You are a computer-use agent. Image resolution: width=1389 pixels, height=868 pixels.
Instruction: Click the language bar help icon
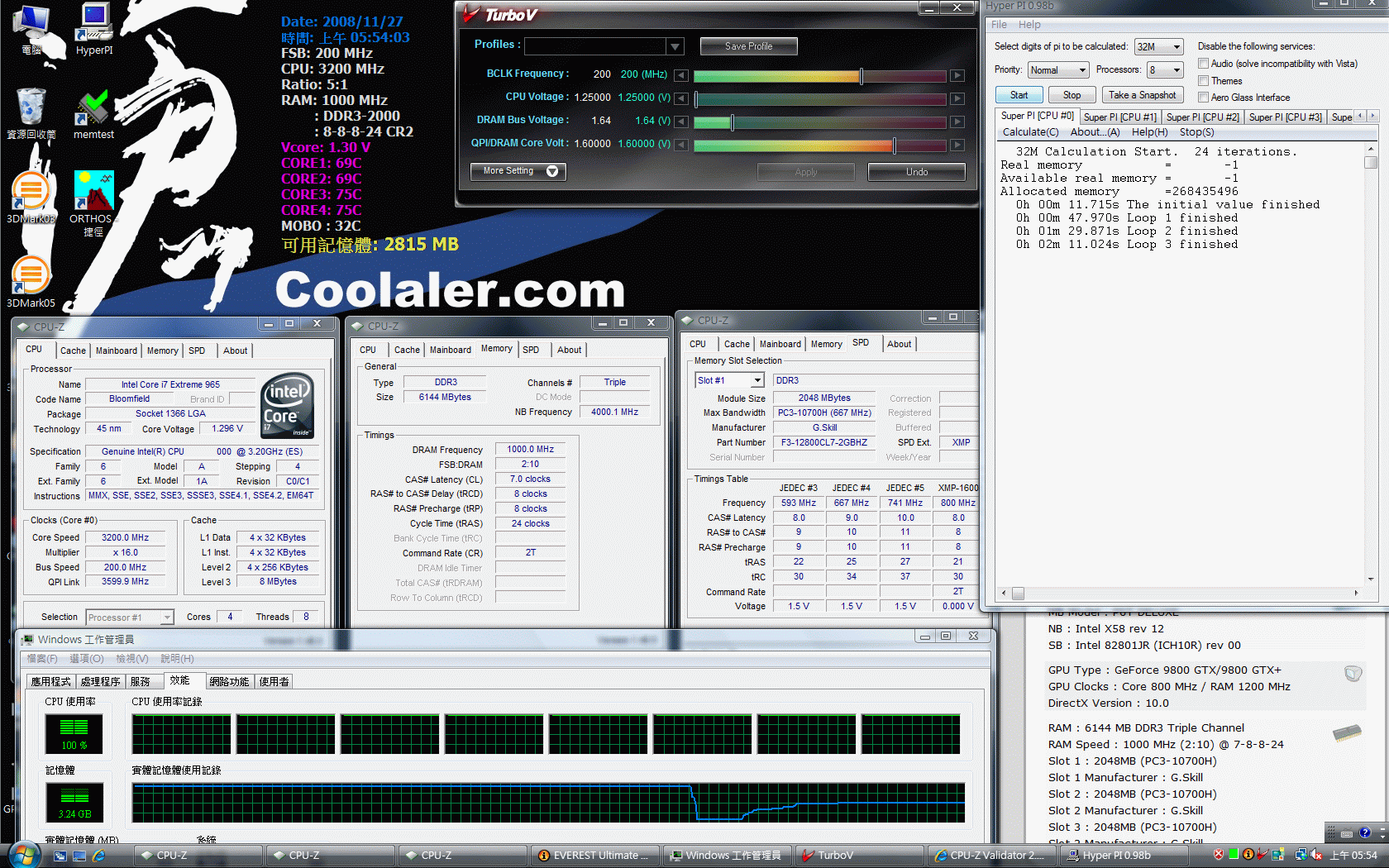(1364, 832)
